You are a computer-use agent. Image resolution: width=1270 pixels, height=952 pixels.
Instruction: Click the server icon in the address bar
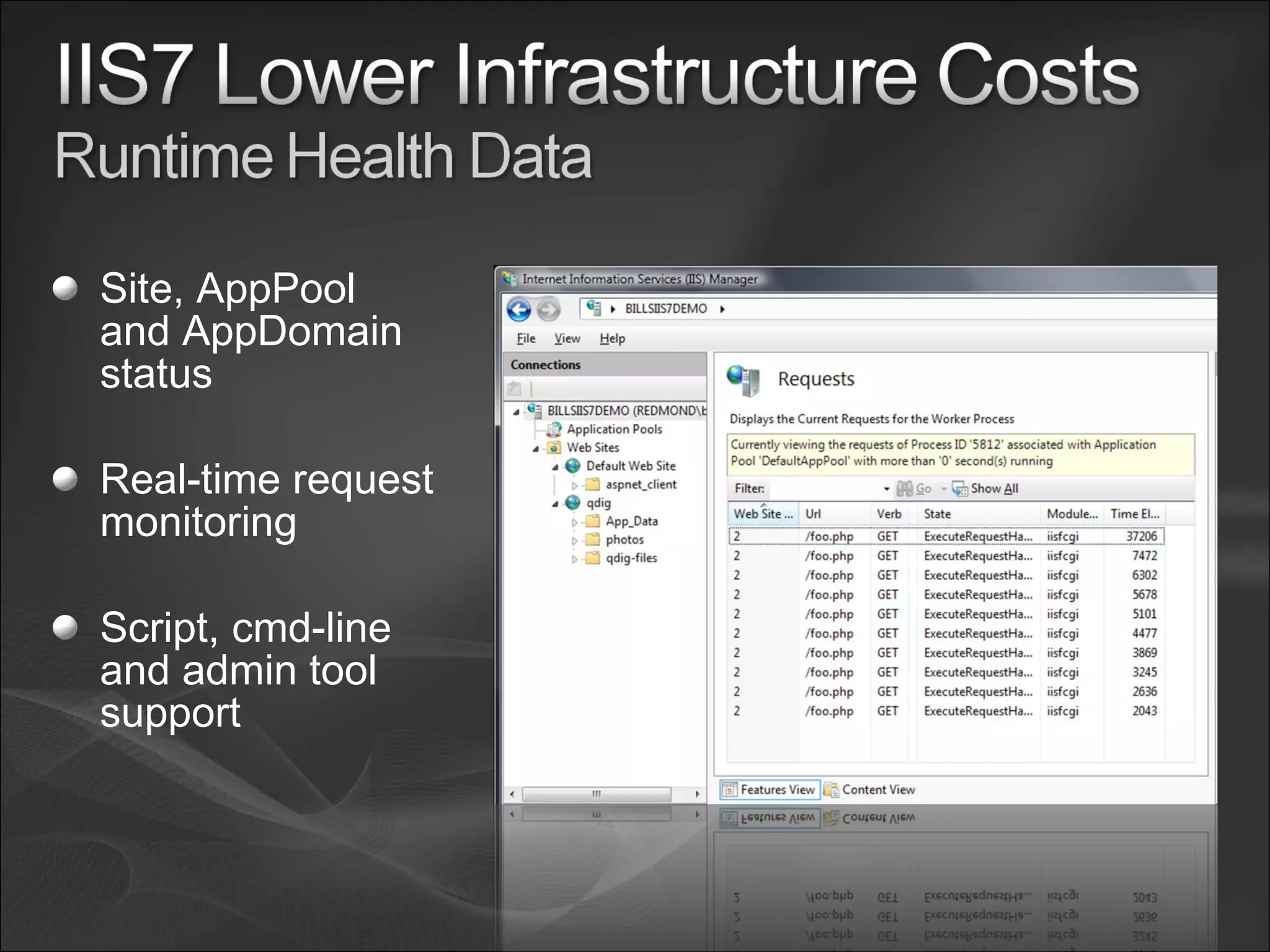[x=593, y=308]
